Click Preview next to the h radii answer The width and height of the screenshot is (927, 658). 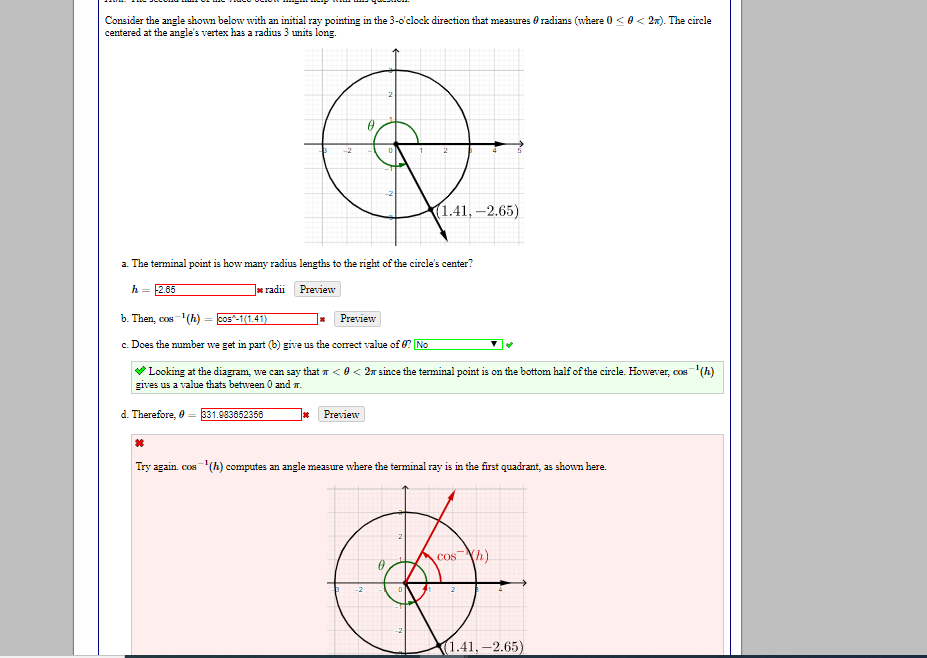coord(316,290)
